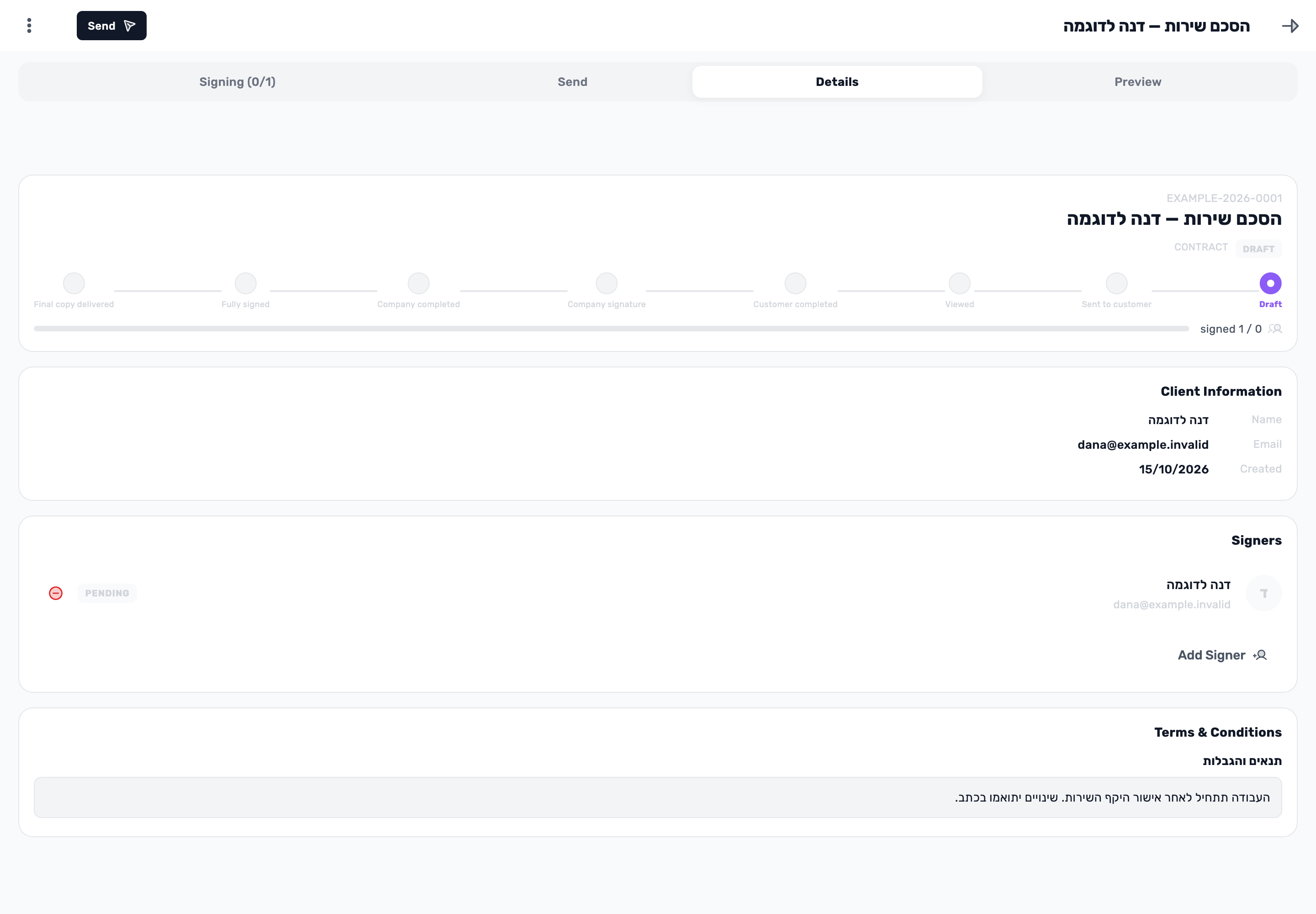The height and width of the screenshot is (914, 1316).
Task: Open the three-dot more options menu
Action: tap(29, 26)
